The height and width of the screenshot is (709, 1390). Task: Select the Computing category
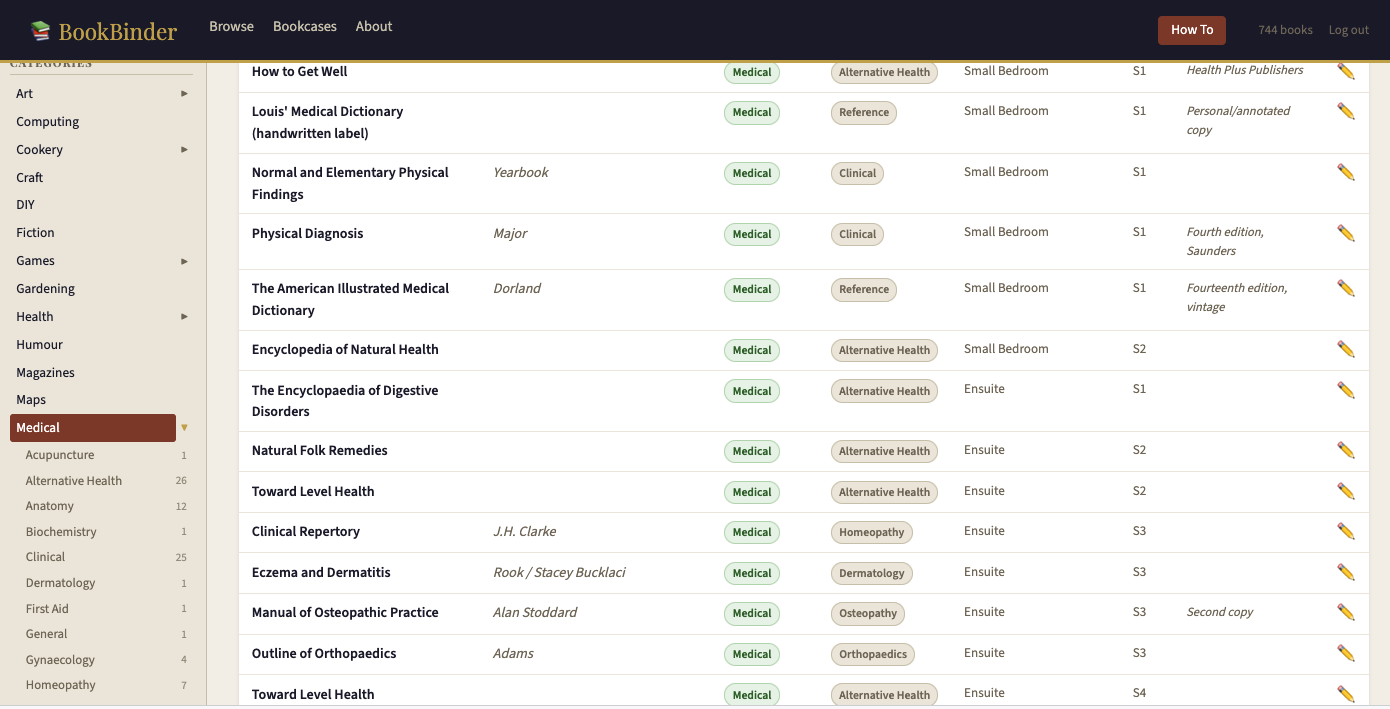47,121
